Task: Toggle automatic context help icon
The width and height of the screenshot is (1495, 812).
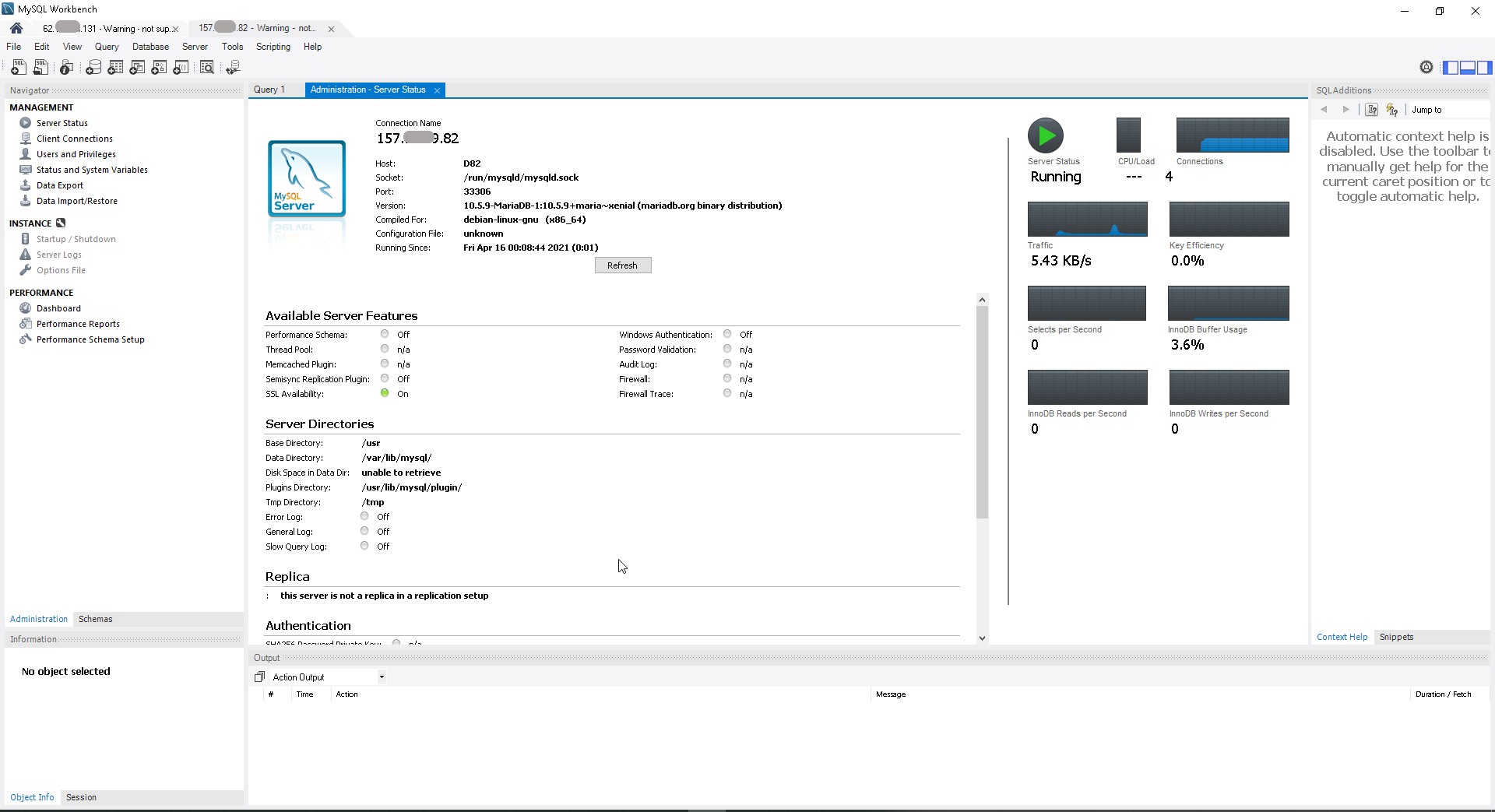Action: 1392,110
